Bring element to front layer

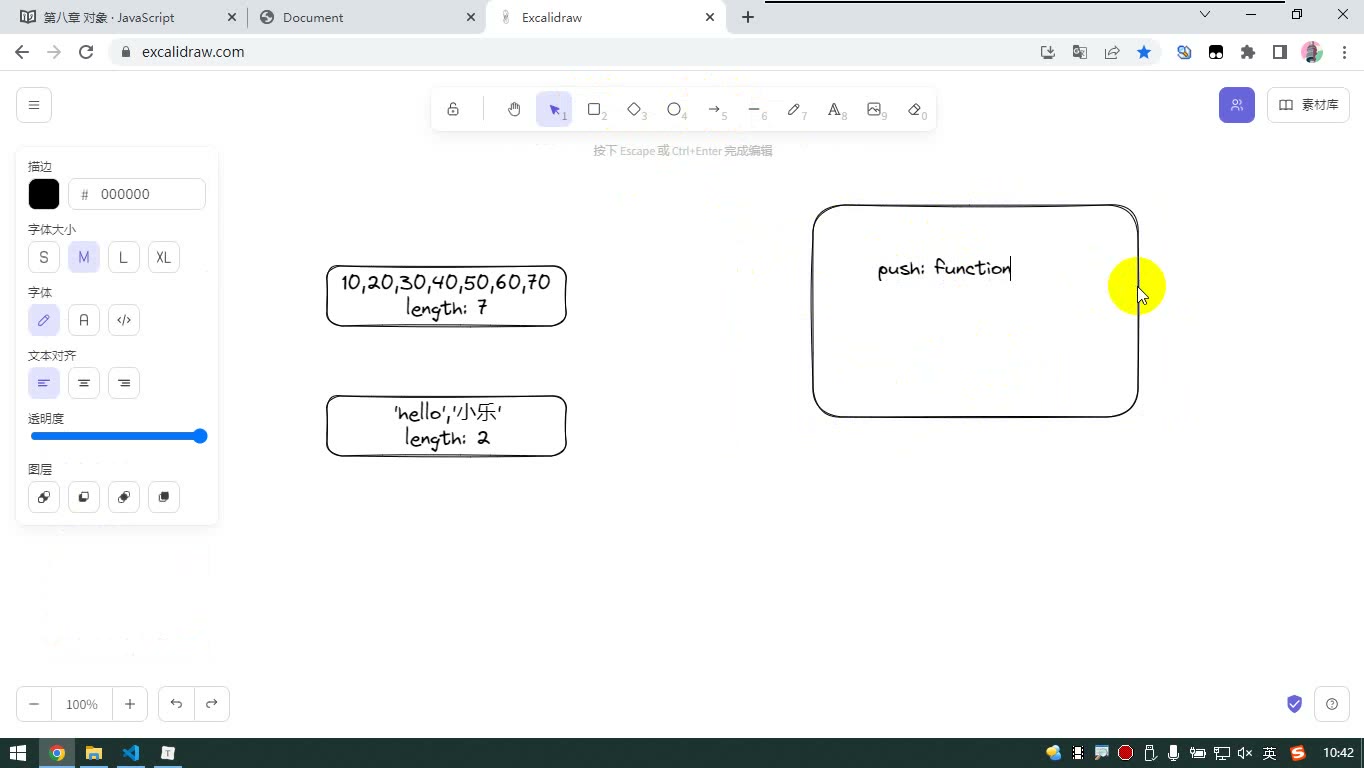pos(164,497)
